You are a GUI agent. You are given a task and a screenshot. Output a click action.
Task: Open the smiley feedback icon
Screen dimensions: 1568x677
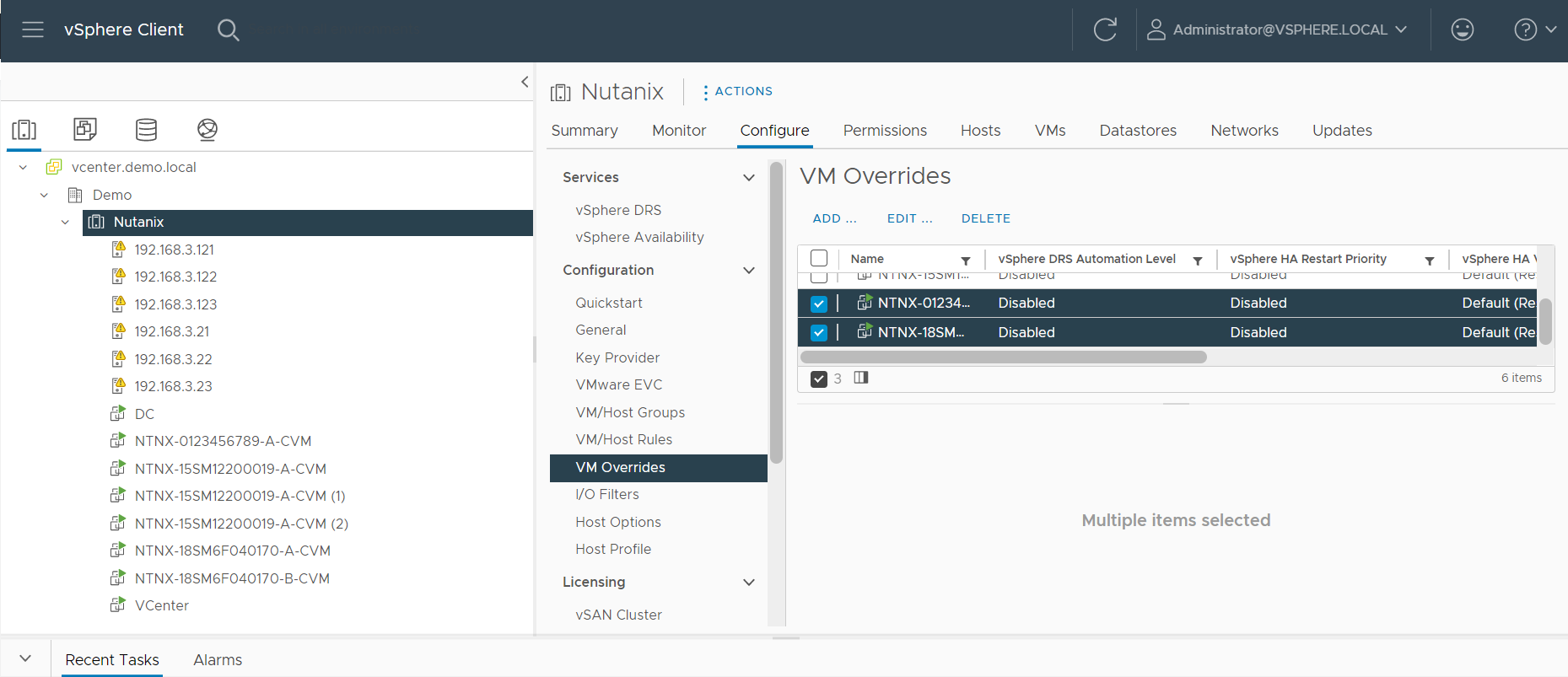[1462, 30]
